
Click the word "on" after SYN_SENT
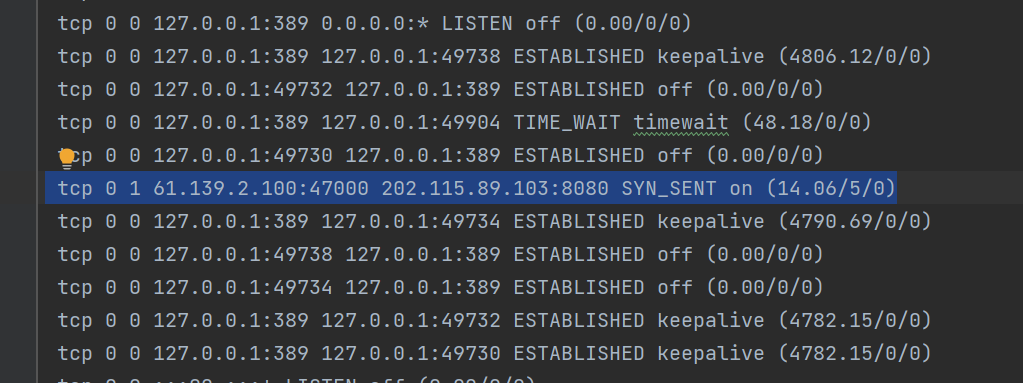(741, 189)
